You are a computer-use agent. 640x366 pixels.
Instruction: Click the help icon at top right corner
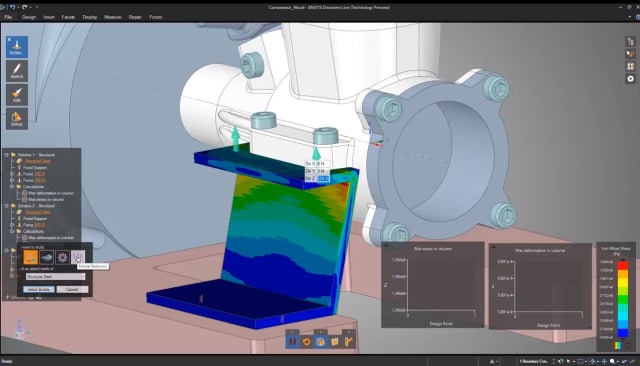click(x=638, y=17)
